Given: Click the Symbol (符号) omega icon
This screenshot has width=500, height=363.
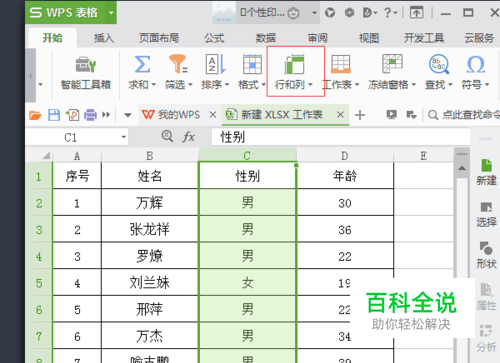Looking at the screenshot, I should click(x=475, y=64).
